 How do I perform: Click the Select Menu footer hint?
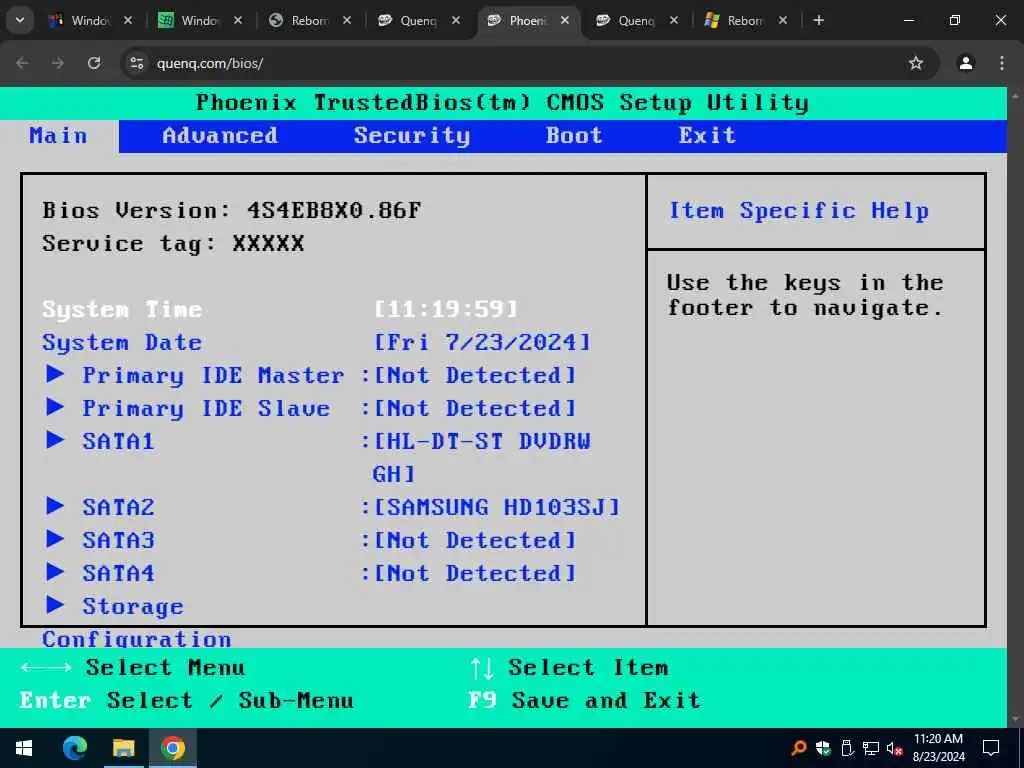(133, 667)
